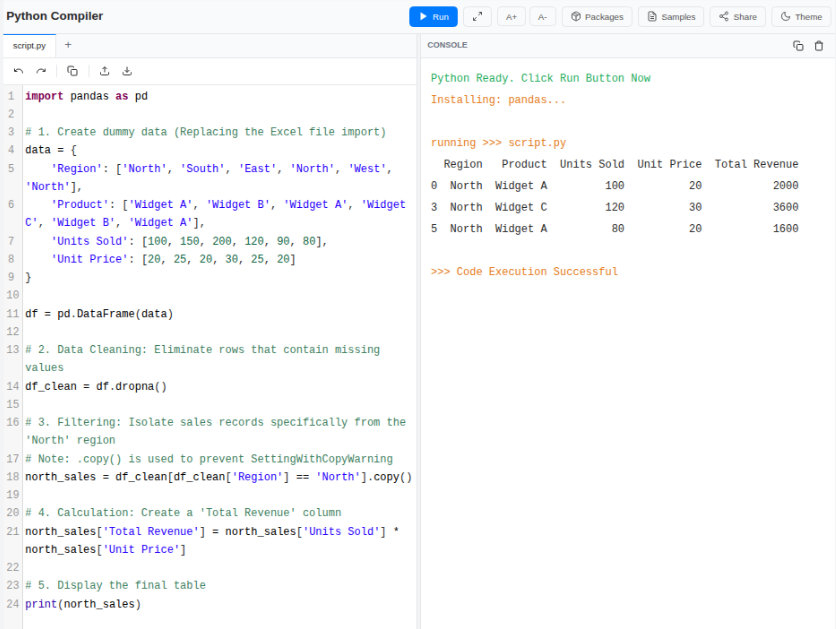
Task: Increase font size with A+
Action: 511,16
